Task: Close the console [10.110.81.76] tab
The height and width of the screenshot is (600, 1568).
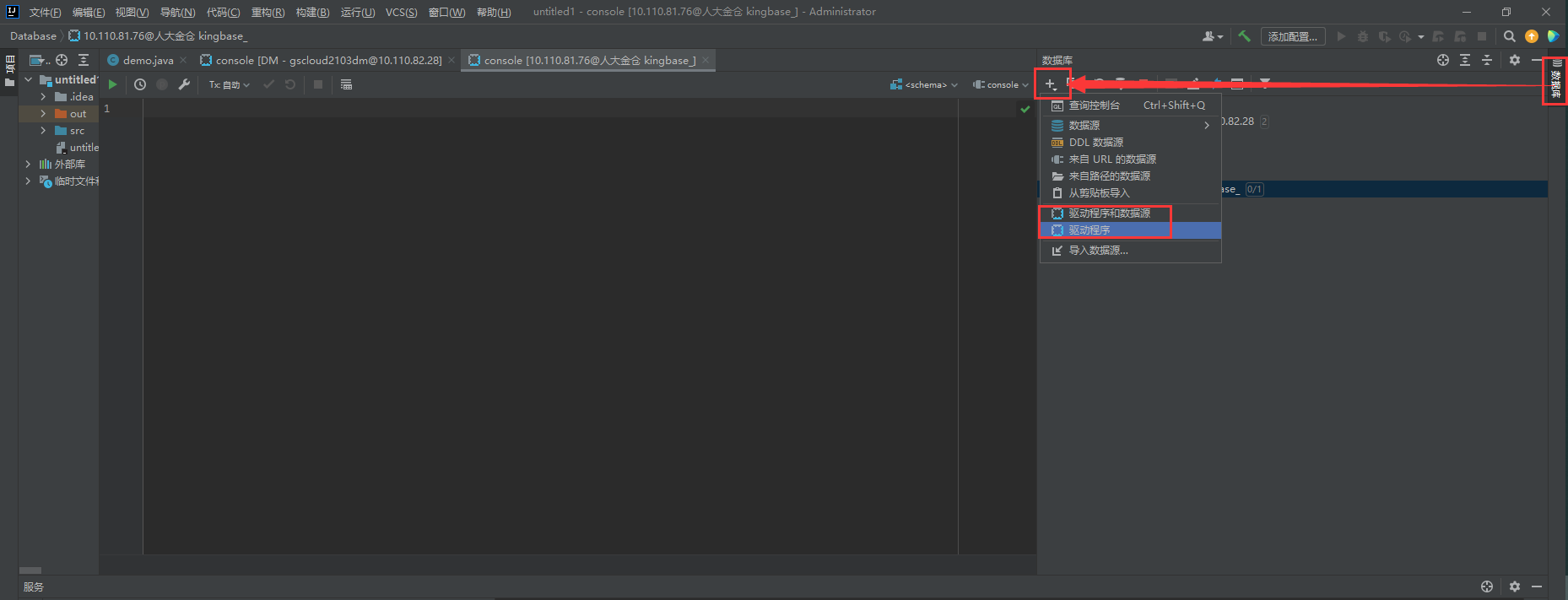Action: [x=706, y=60]
